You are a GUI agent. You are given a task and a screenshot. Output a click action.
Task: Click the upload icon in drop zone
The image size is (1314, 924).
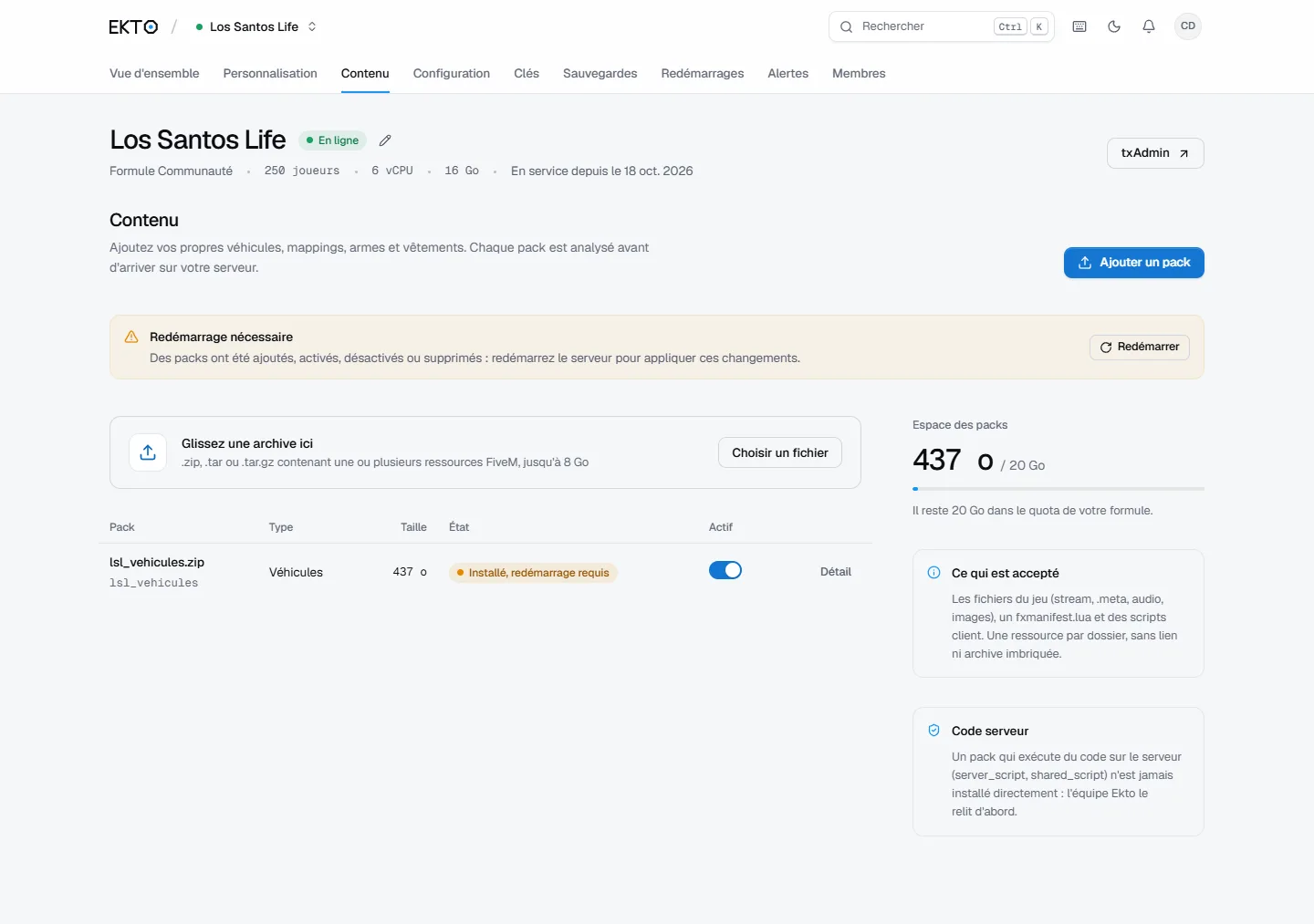148,452
